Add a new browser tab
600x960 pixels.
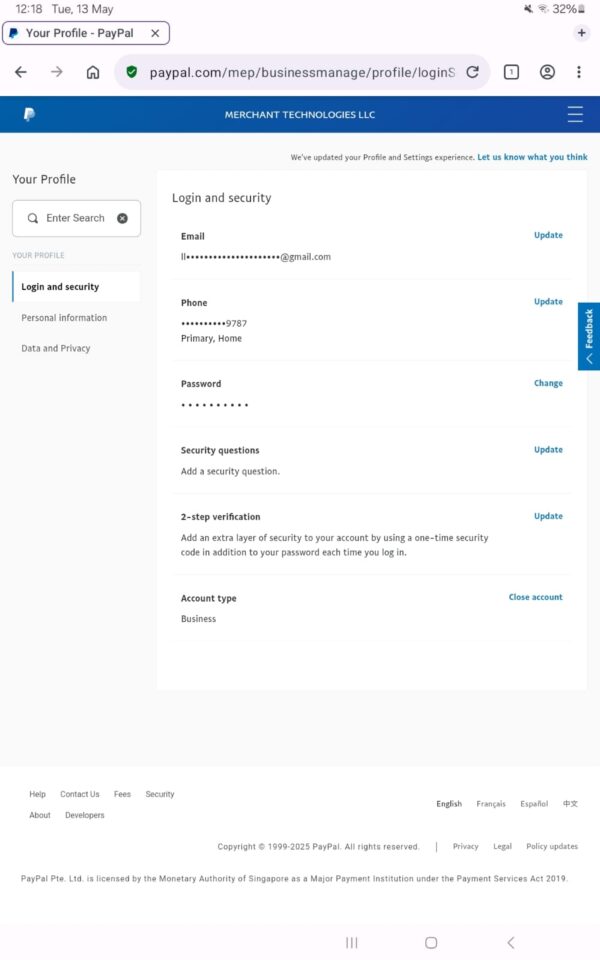tap(582, 33)
